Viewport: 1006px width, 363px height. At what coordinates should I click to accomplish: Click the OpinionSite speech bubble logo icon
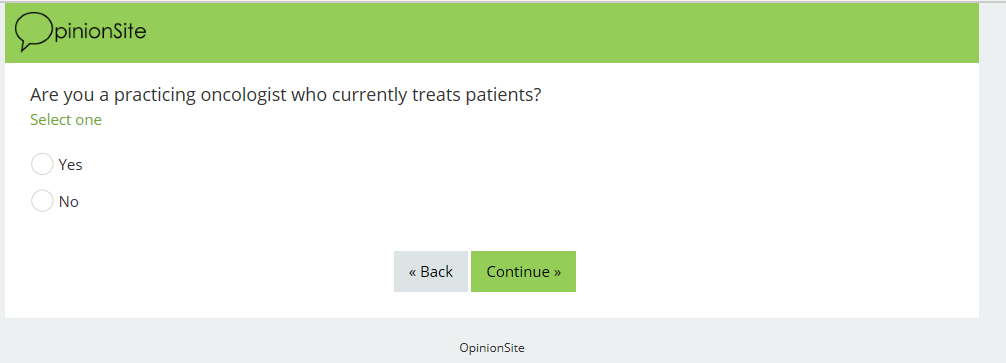click(33, 31)
